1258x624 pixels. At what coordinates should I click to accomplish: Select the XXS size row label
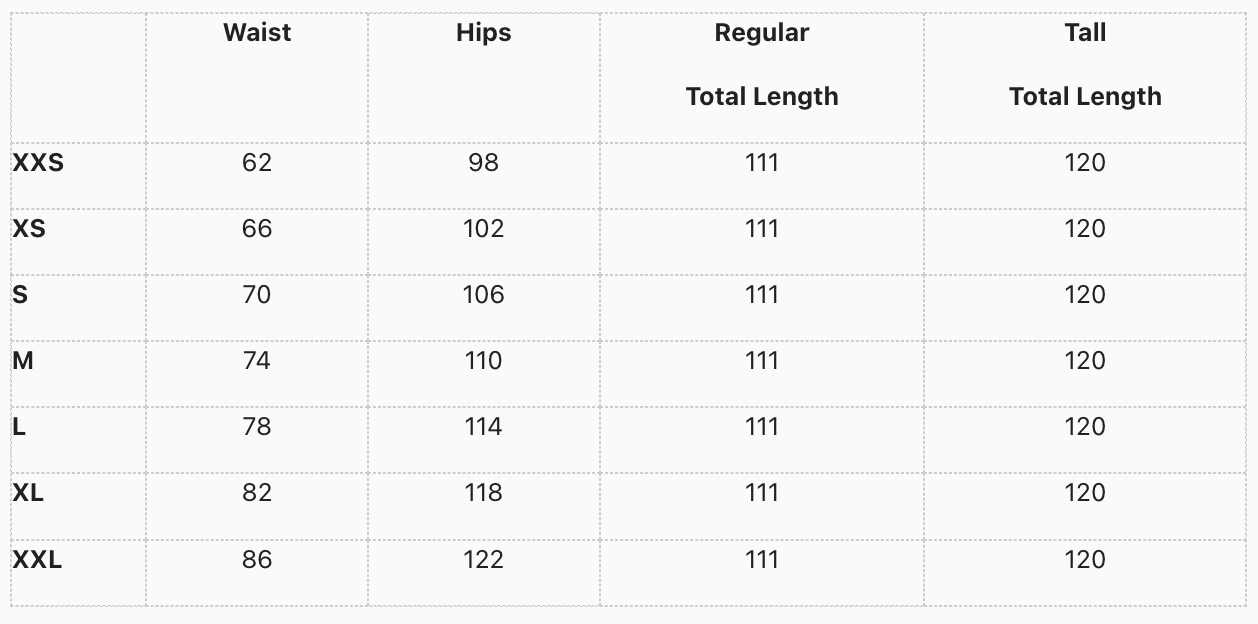[38, 163]
